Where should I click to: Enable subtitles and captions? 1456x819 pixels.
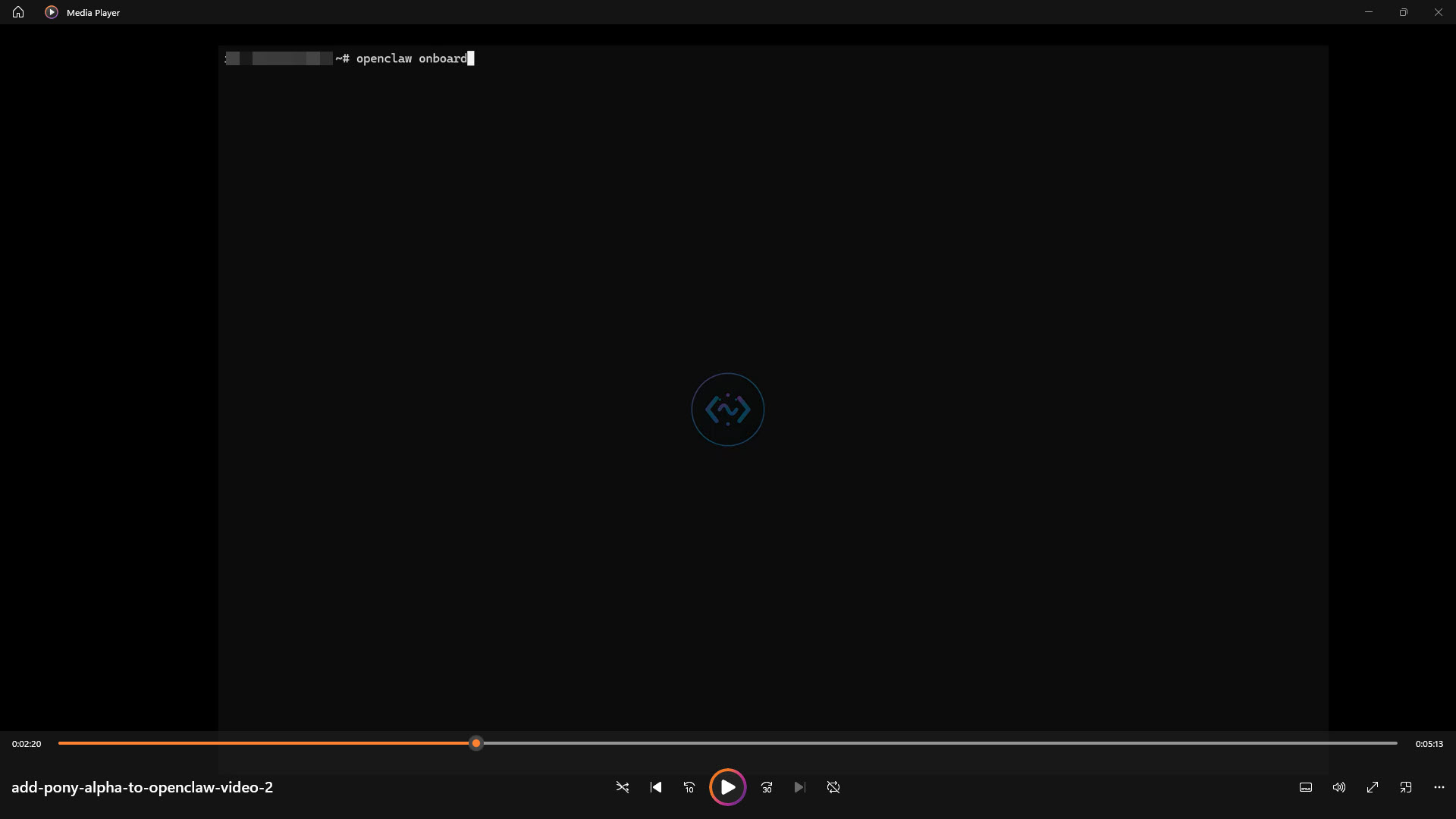1305,787
